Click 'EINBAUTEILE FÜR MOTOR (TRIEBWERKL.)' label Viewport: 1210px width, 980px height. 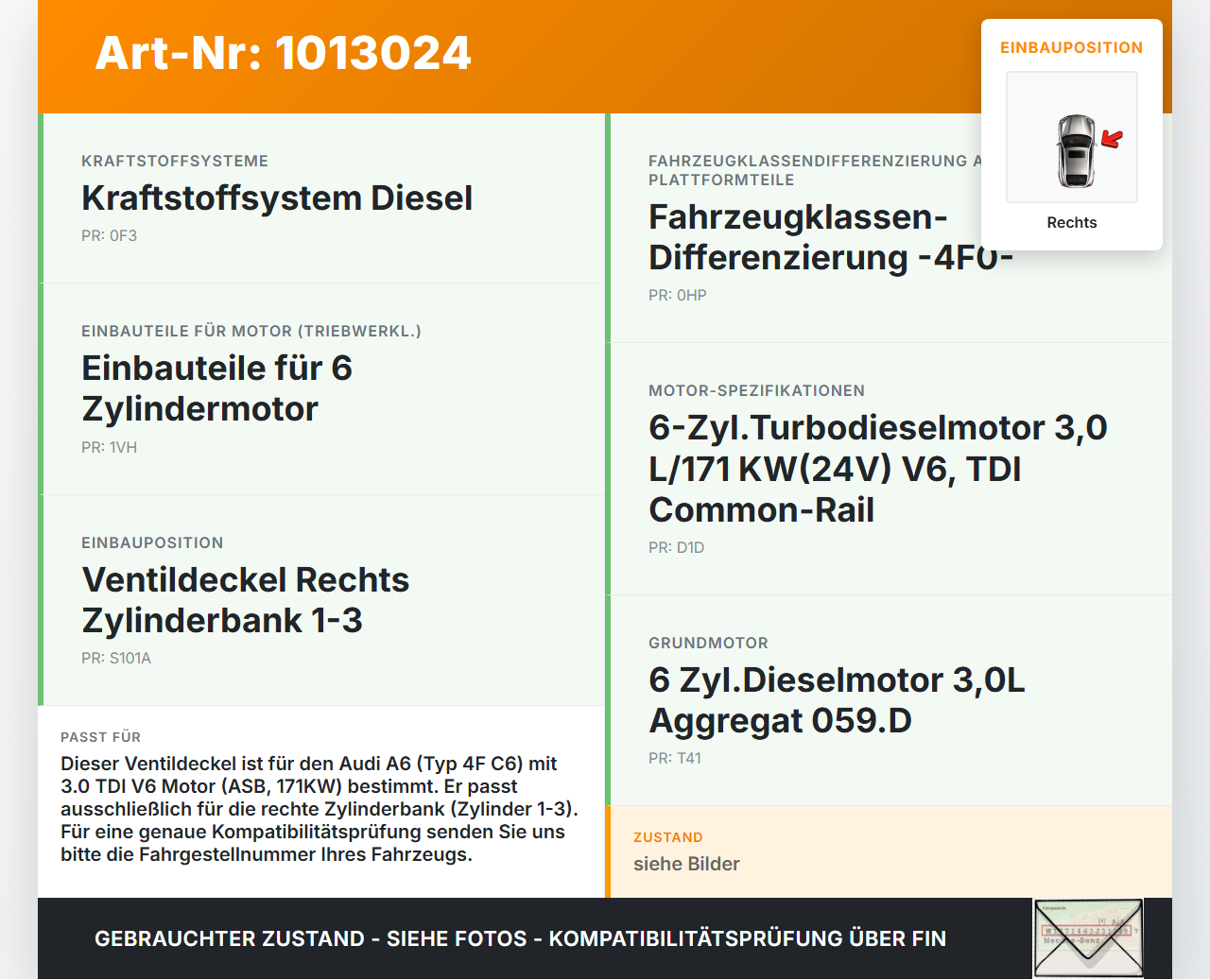click(251, 331)
